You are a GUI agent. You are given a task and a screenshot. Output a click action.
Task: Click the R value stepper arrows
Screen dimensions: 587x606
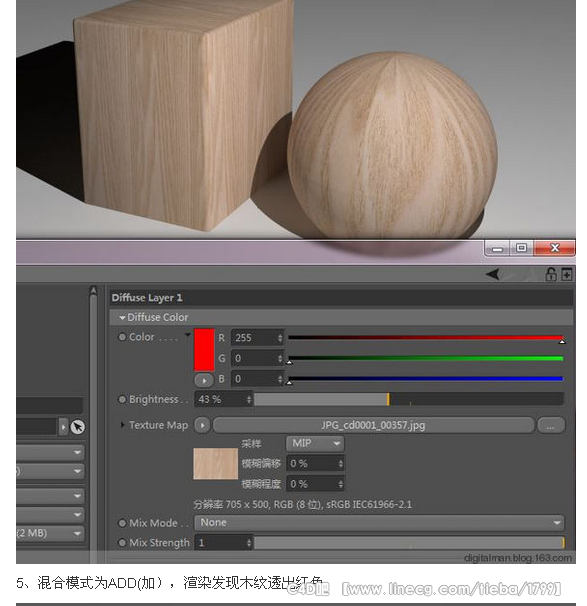pyautogui.click(x=280, y=338)
